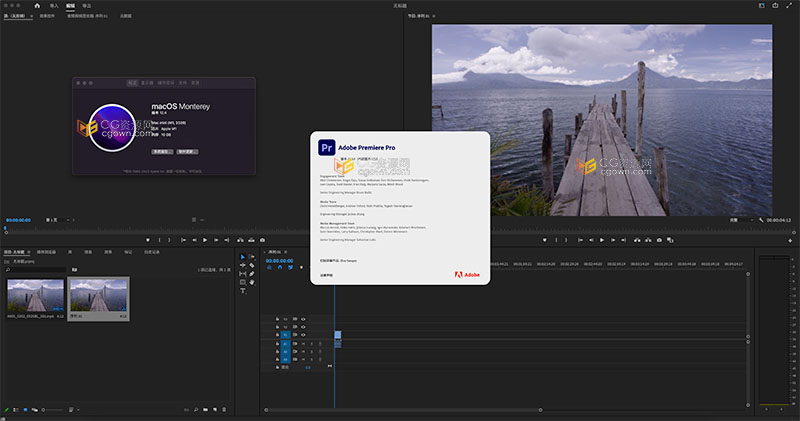This screenshot has height=421, width=800.
Task: Mute audio track A1
Action: (303, 343)
